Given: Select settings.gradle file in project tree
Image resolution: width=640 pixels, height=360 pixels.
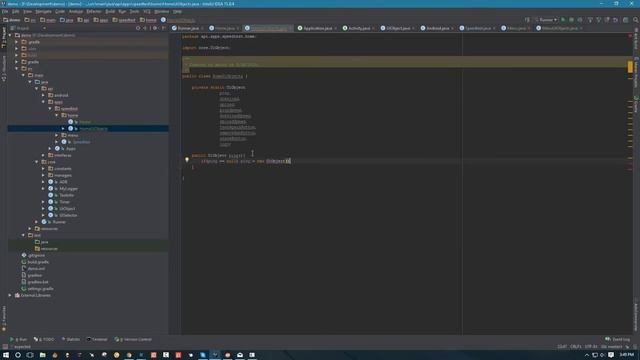Looking at the screenshot, I should [40, 289].
